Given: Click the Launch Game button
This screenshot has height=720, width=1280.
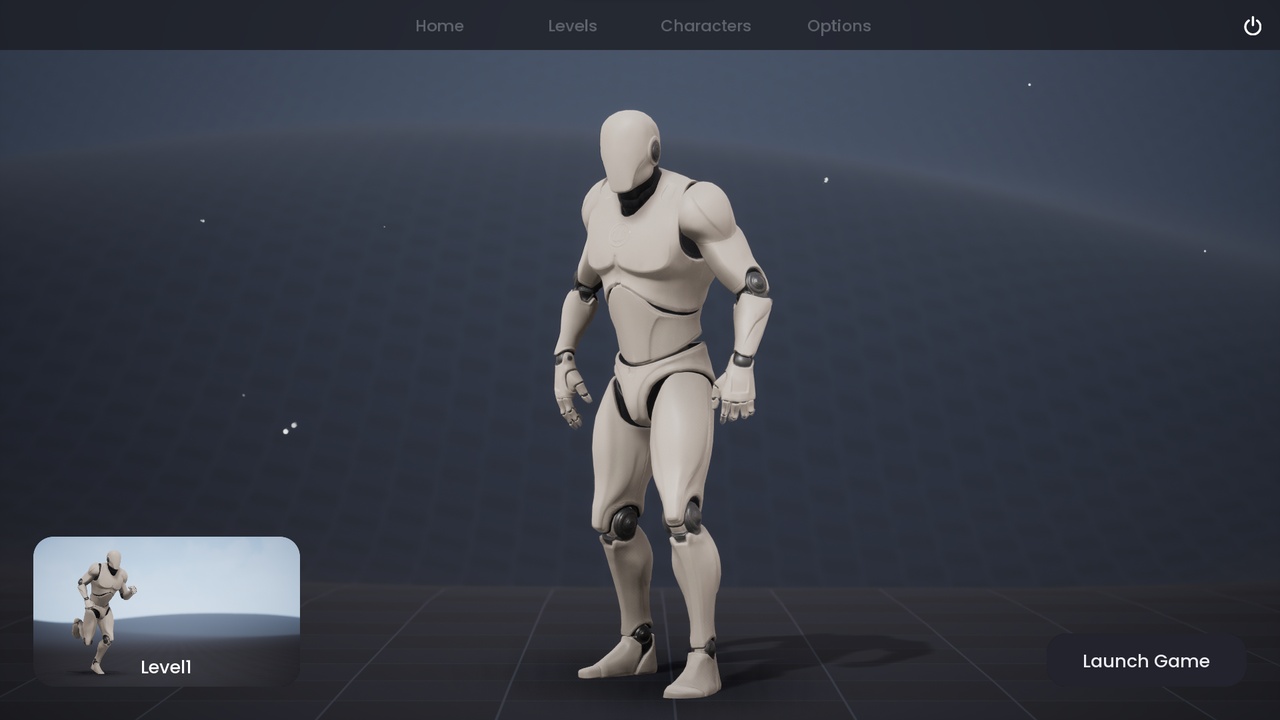Looking at the screenshot, I should [x=1146, y=661].
